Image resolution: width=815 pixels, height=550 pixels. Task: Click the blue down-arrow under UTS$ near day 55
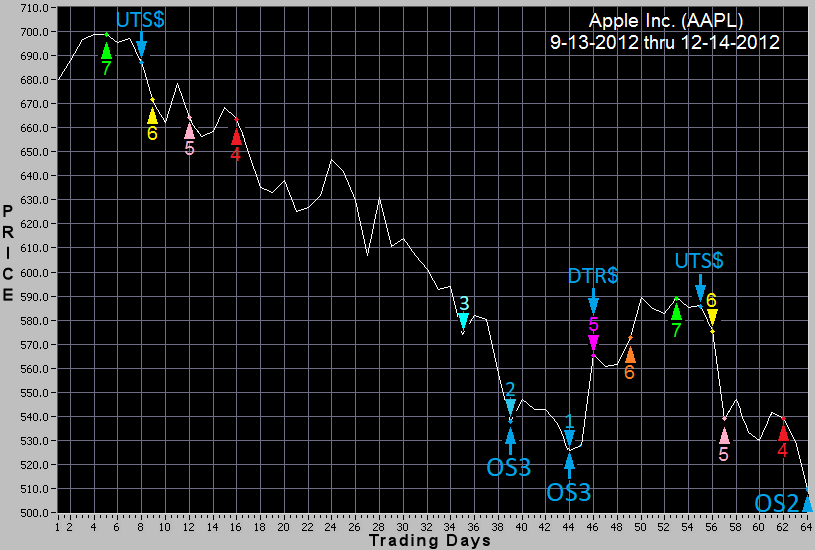[700, 287]
